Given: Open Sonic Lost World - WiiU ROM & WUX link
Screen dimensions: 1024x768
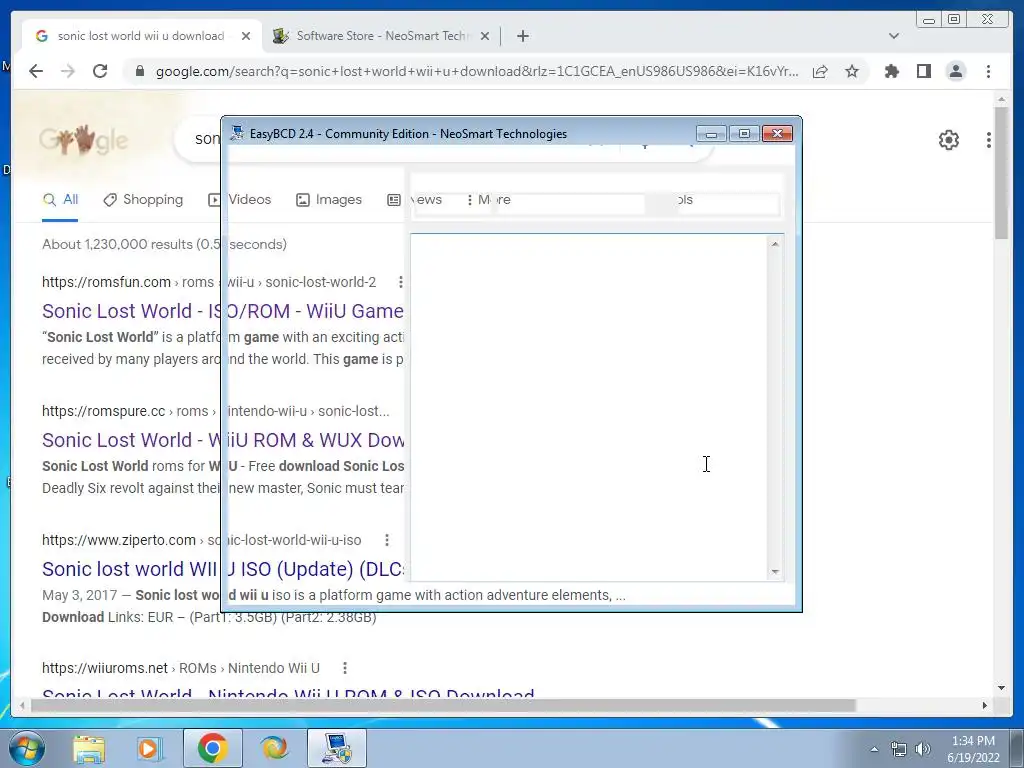Looking at the screenshot, I should click(x=223, y=440).
